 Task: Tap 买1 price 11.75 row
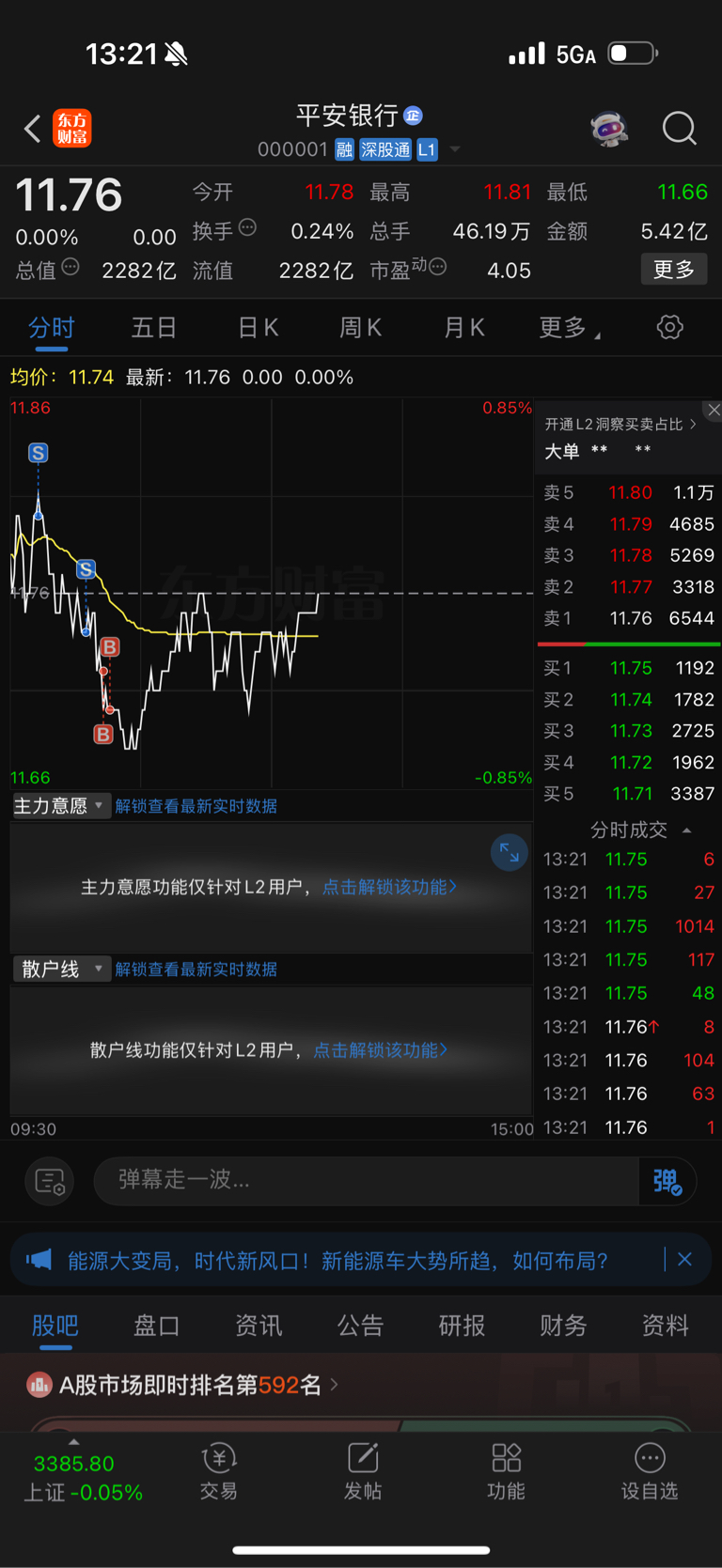click(629, 668)
